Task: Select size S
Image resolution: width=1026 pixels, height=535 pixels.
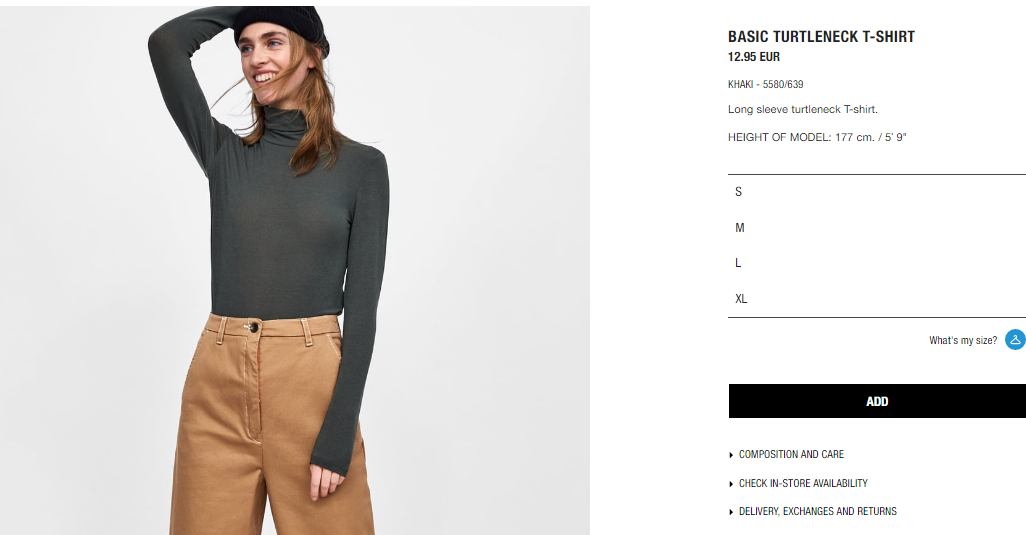Action: pyautogui.click(x=877, y=192)
